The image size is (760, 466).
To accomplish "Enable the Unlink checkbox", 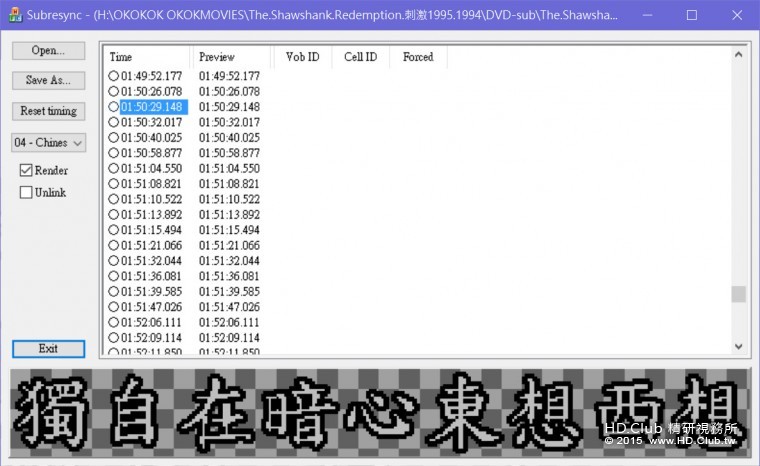I will click(x=26, y=192).
